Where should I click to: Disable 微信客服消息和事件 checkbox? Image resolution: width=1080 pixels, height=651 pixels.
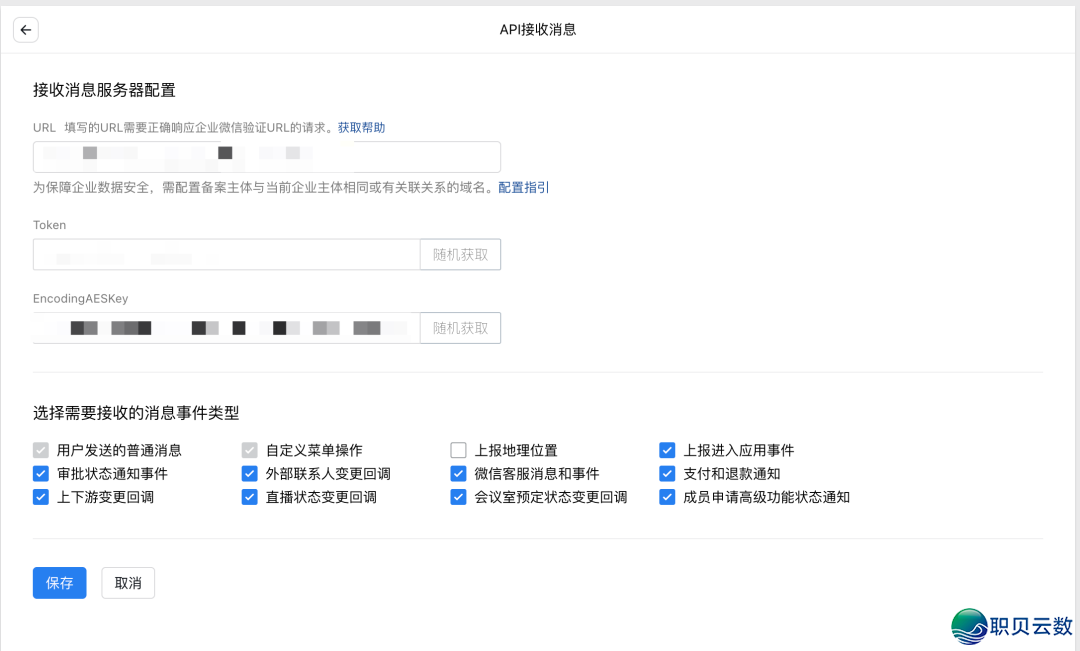[459, 473]
